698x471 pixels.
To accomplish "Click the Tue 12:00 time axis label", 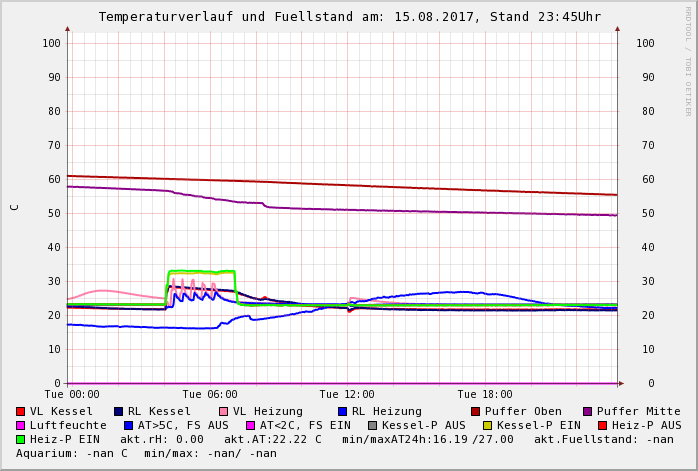I will coord(347,394).
